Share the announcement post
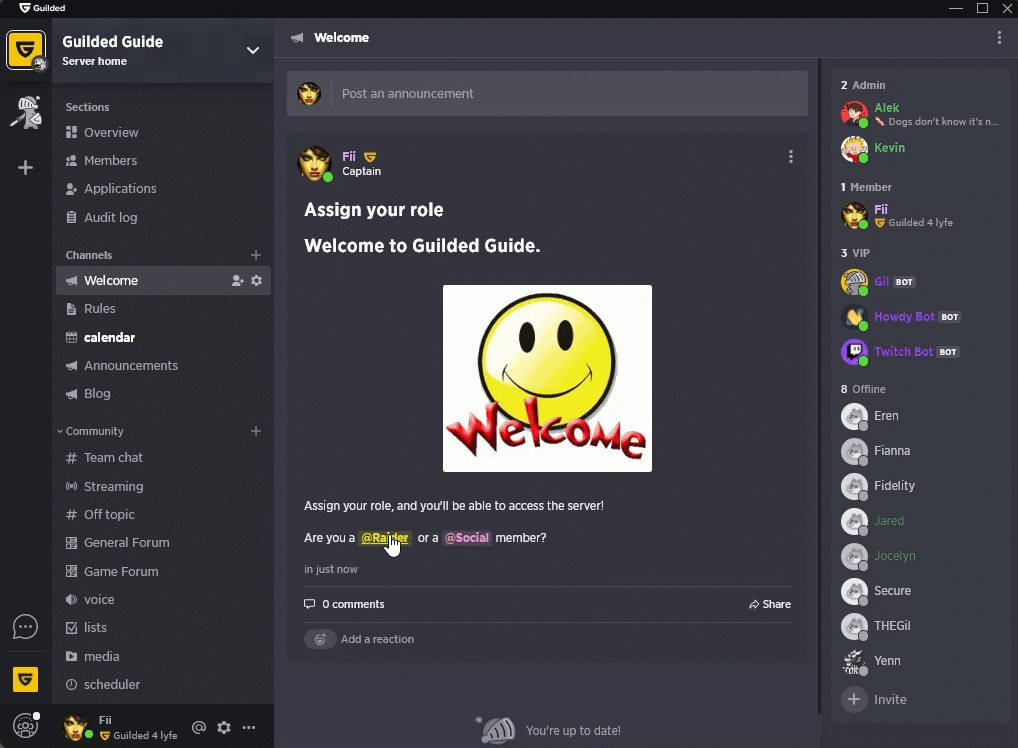This screenshot has width=1018, height=748. pos(769,605)
